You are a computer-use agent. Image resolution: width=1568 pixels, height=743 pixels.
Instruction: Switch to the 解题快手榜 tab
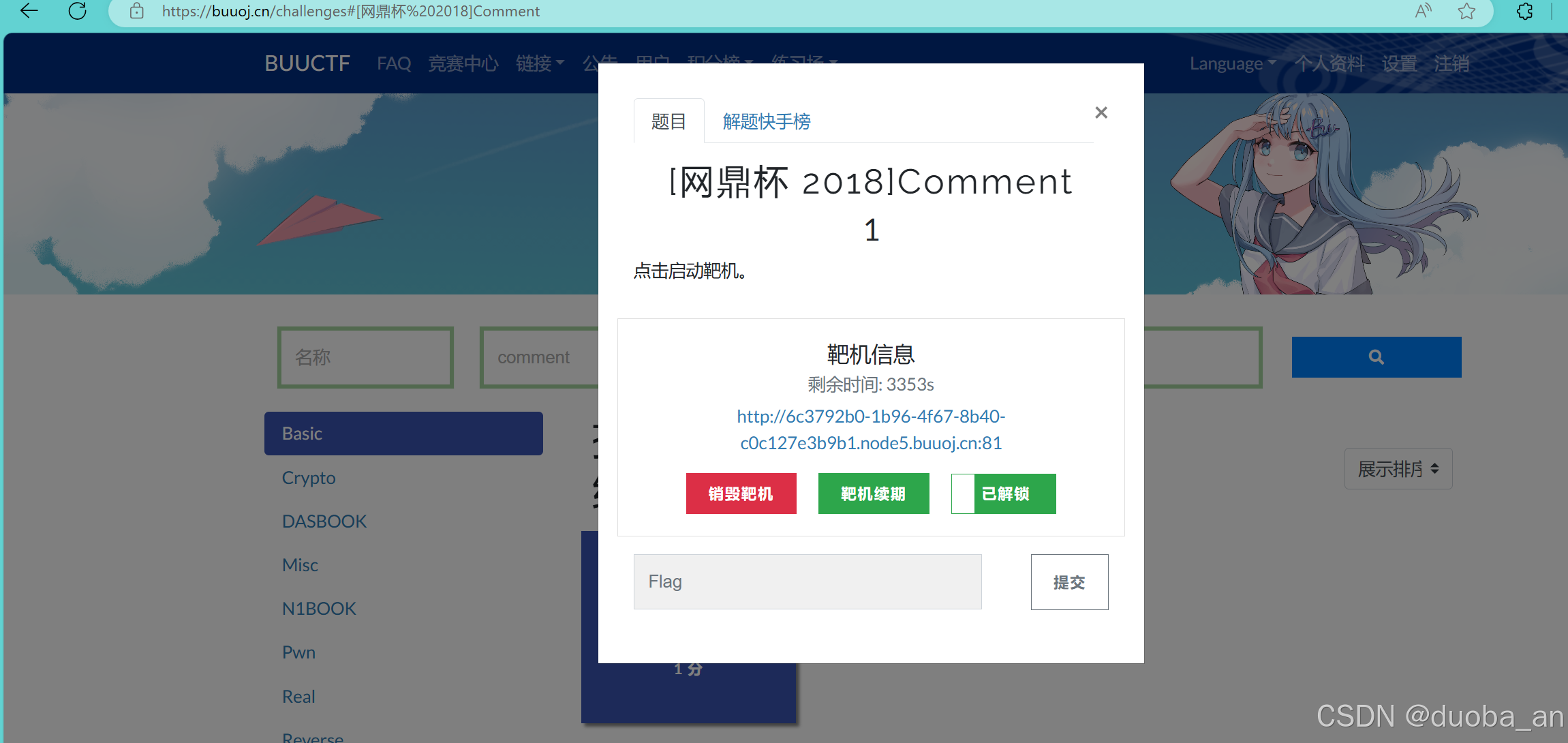(x=766, y=121)
